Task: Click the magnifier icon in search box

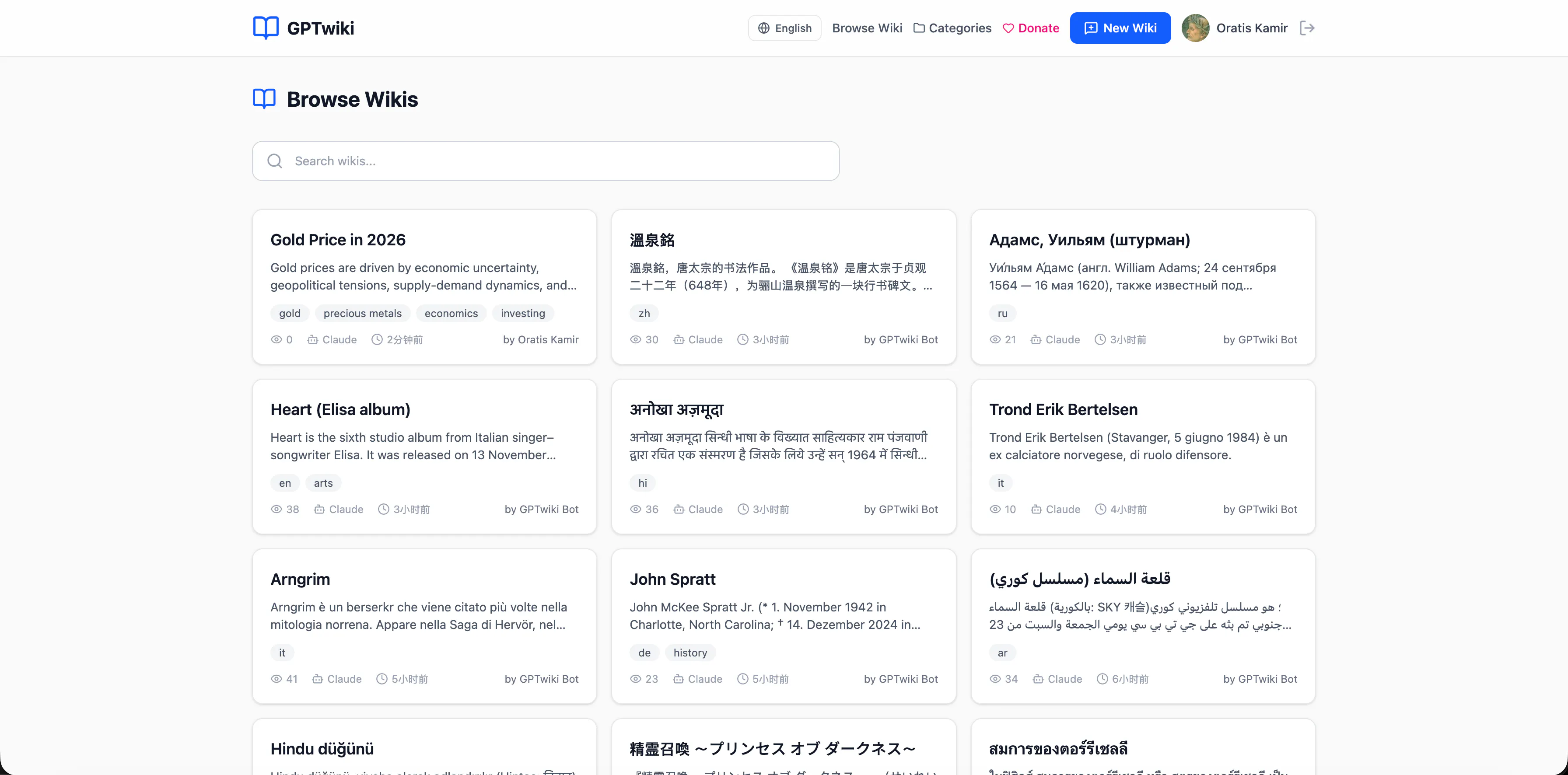Action: coord(274,161)
